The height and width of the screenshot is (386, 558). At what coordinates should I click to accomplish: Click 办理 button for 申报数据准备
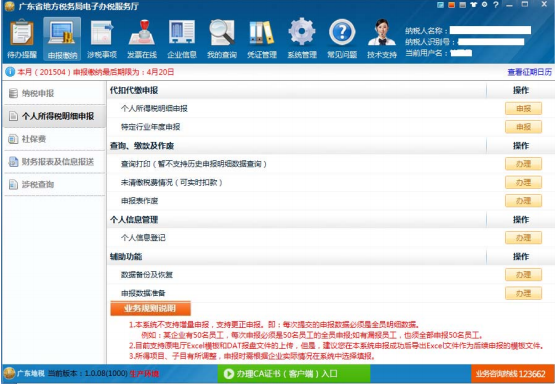[523, 294]
